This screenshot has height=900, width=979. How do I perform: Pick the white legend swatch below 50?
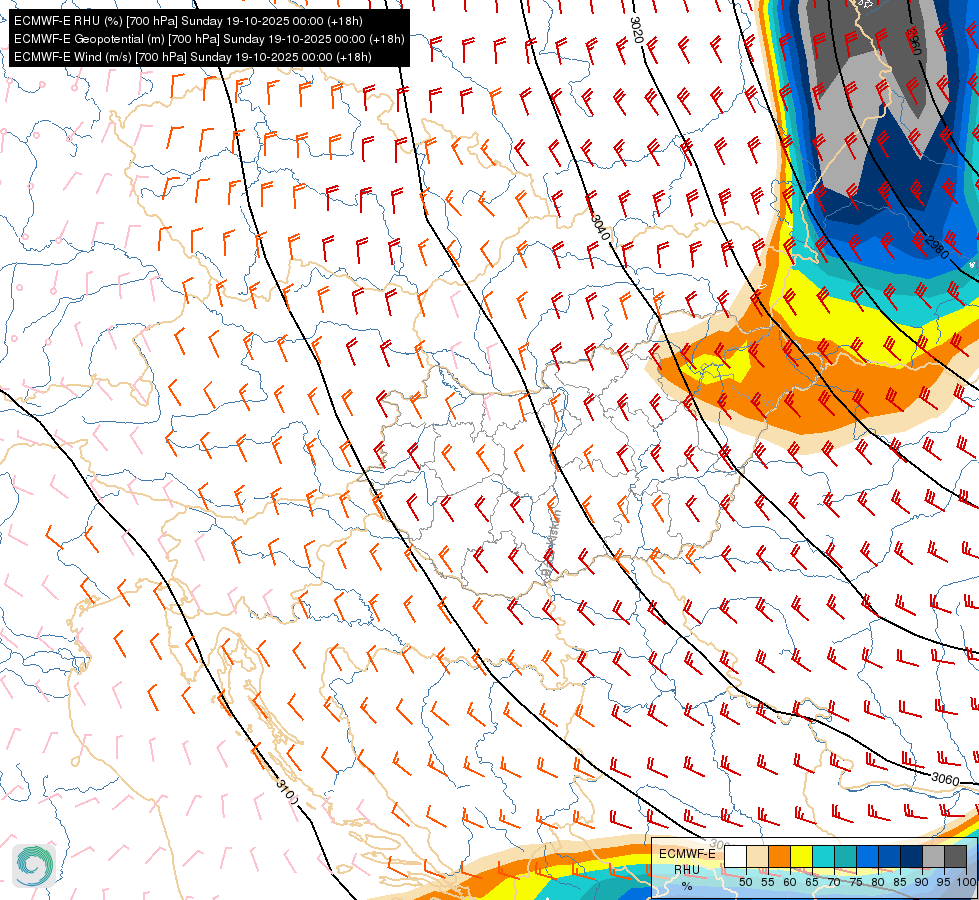735,856
